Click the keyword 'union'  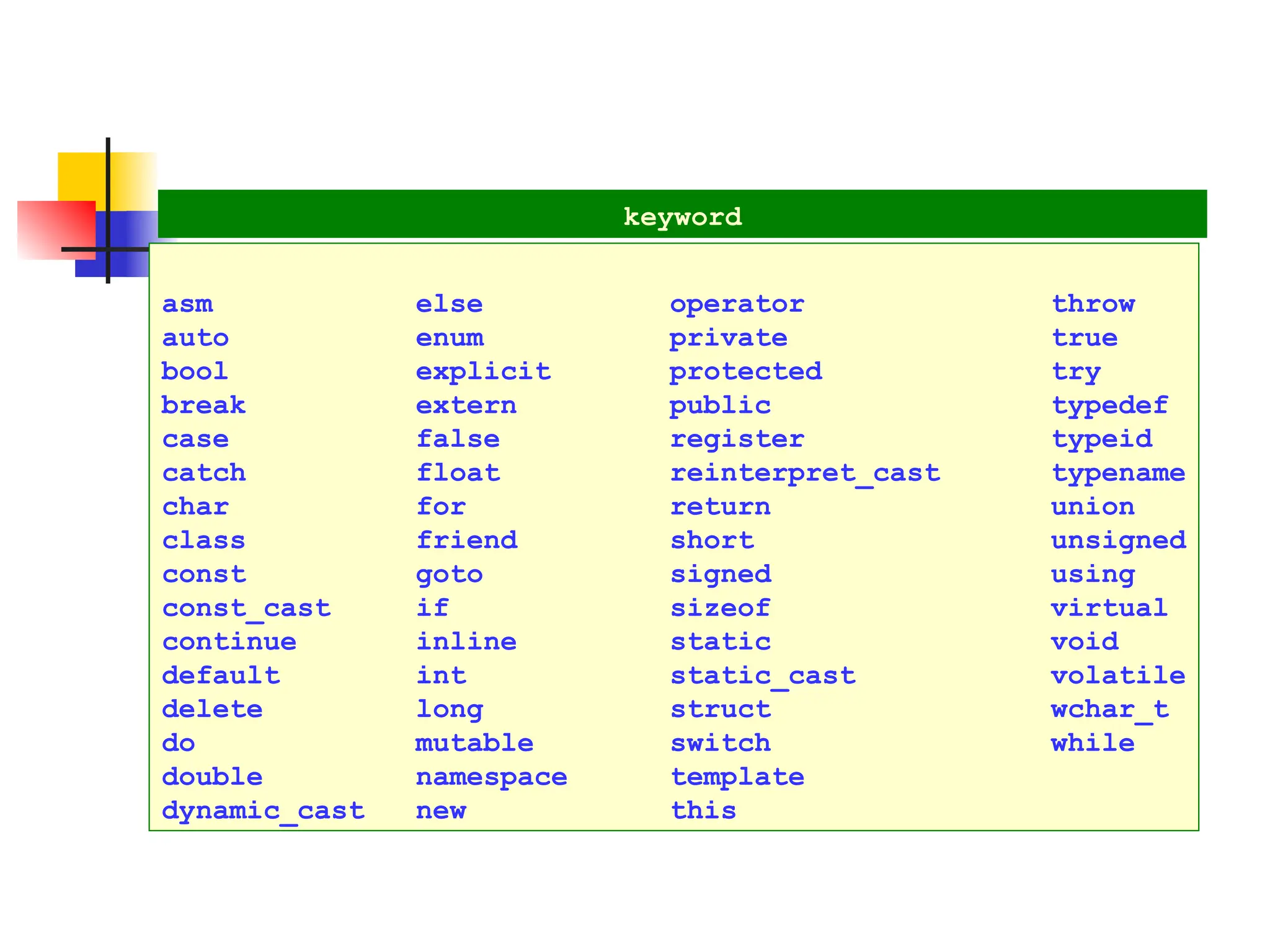point(1093,506)
